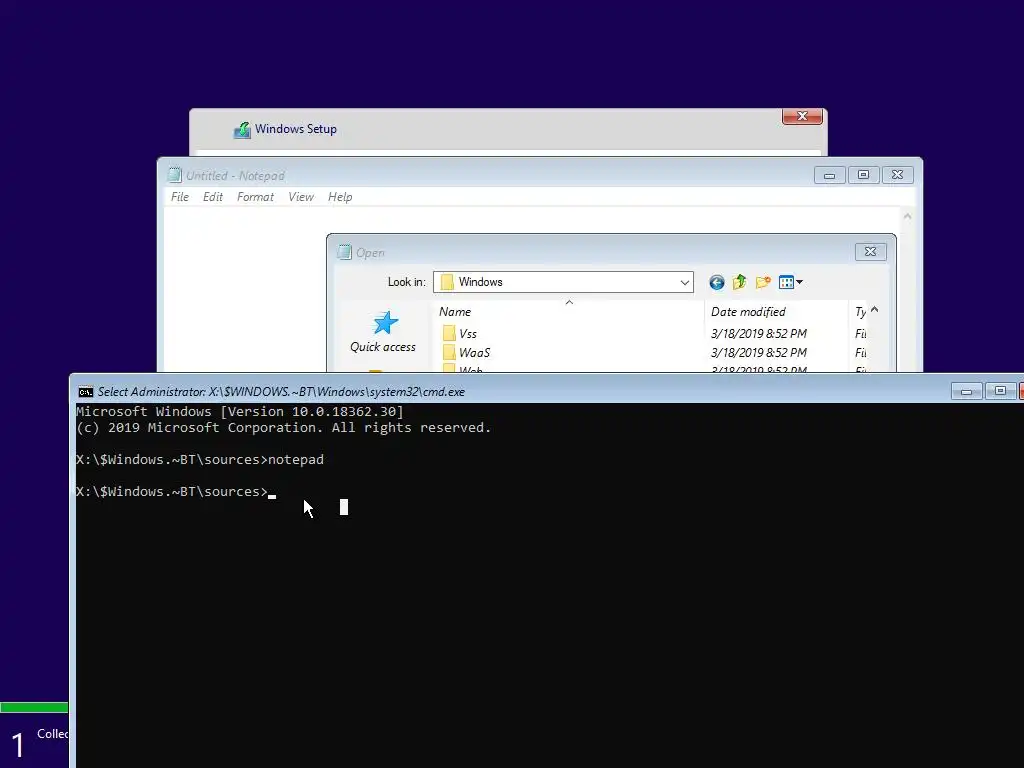Minimize the command prompt window
This screenshot has height=768, width=1024.
(967, 391)
